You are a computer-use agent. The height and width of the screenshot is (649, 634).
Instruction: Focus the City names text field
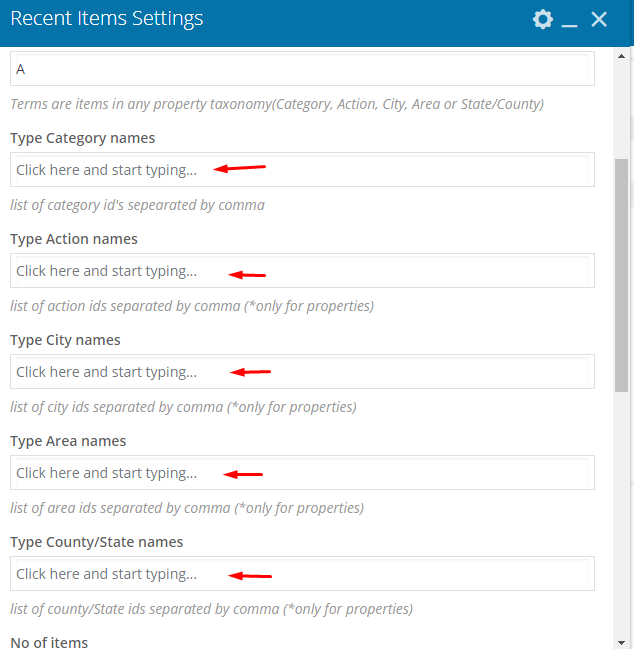point(302,371)
